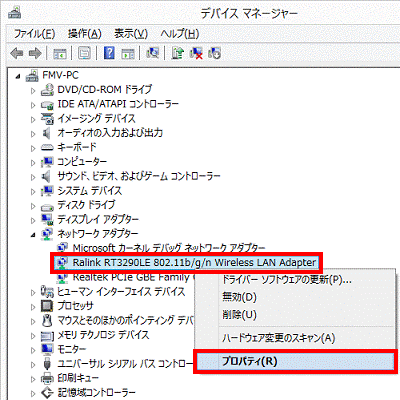Image resolution: width=400 pixels, height=400 pixels.
Task: Click the Device Manager title bar icon
Action: pyautogui.click(x=15, y=13)
